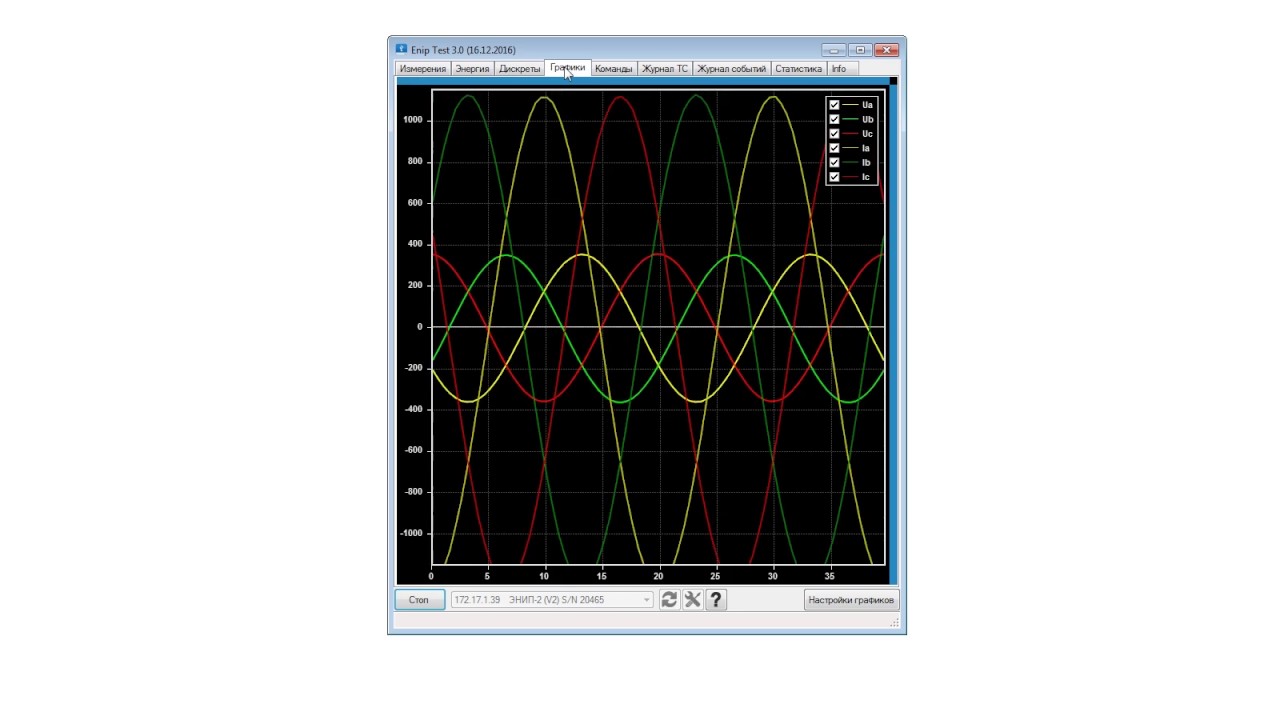Uncheck the Ua curve checkbox
1280x720 pixels.
(834, 104)
